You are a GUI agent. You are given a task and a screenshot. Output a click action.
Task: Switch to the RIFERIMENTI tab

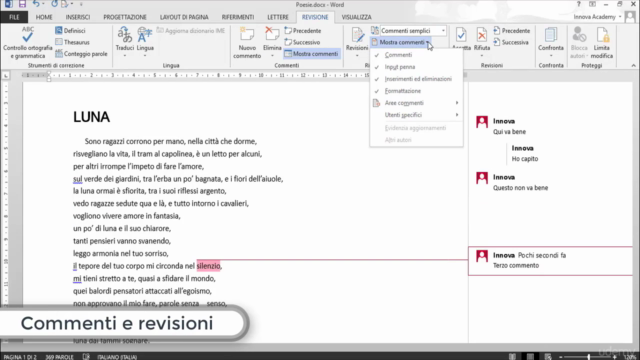coord(238,17)
